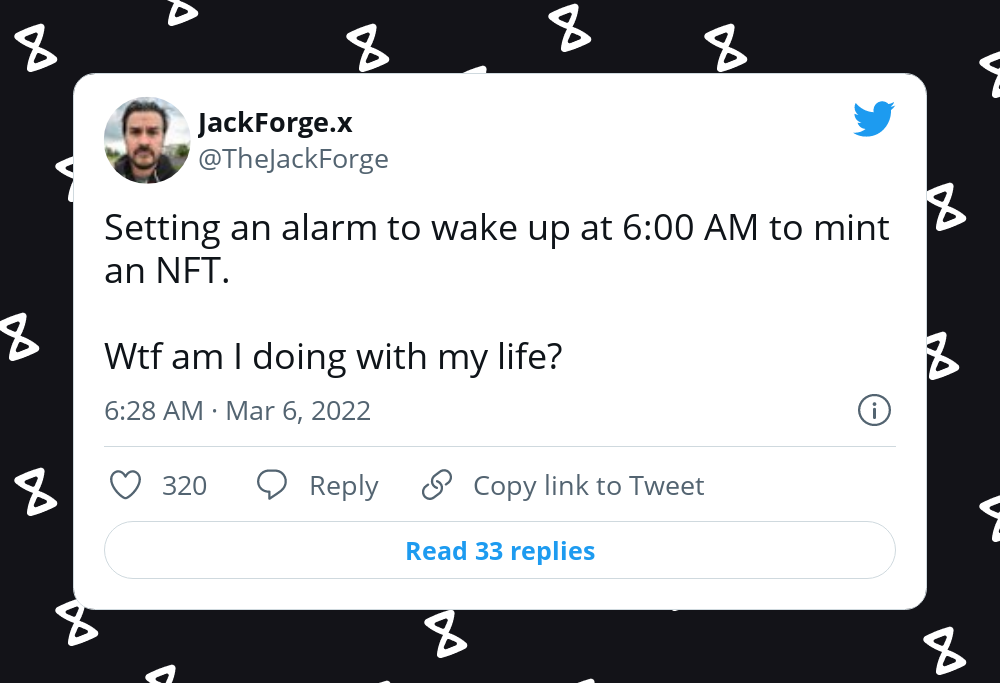View tweet details via the circled info icon
1000x683 pixels.
(874, 410)
